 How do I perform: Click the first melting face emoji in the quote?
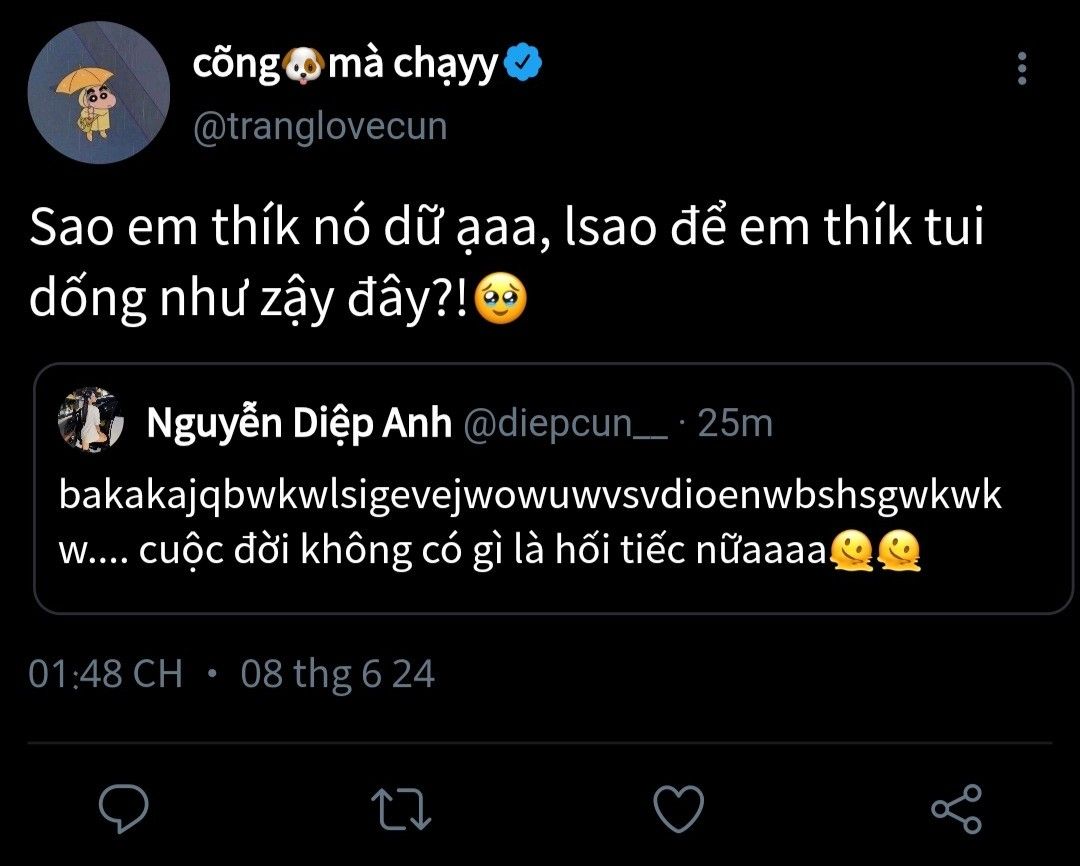point(852,550)
